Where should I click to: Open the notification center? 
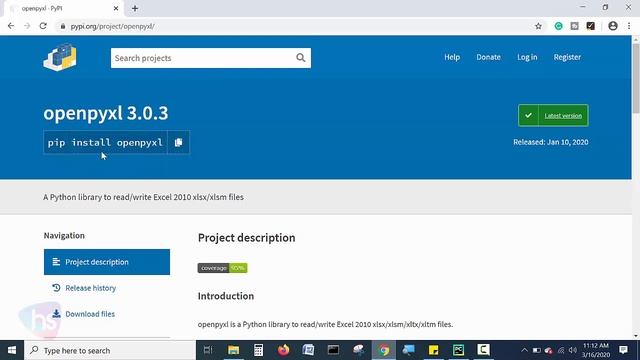(623, 350)
